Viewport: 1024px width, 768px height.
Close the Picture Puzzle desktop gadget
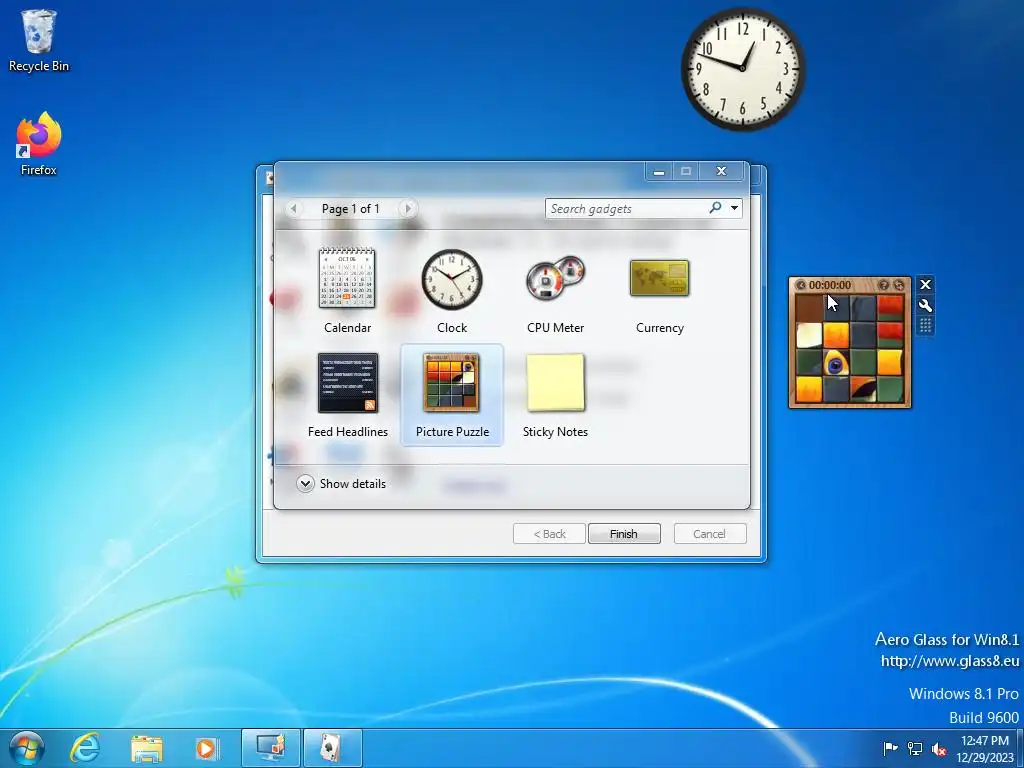tap(925, 285)
